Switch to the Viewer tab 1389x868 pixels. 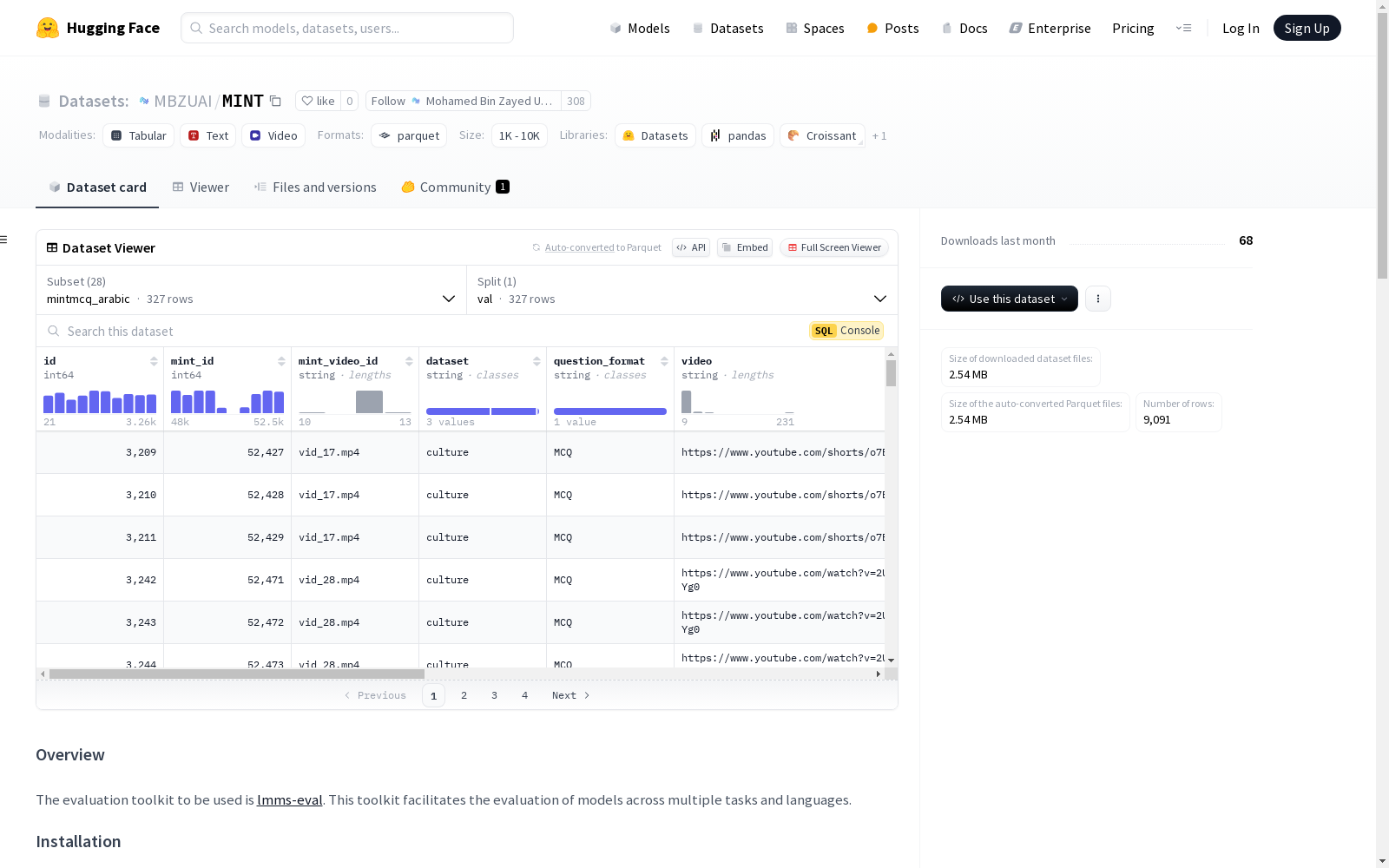201,187
